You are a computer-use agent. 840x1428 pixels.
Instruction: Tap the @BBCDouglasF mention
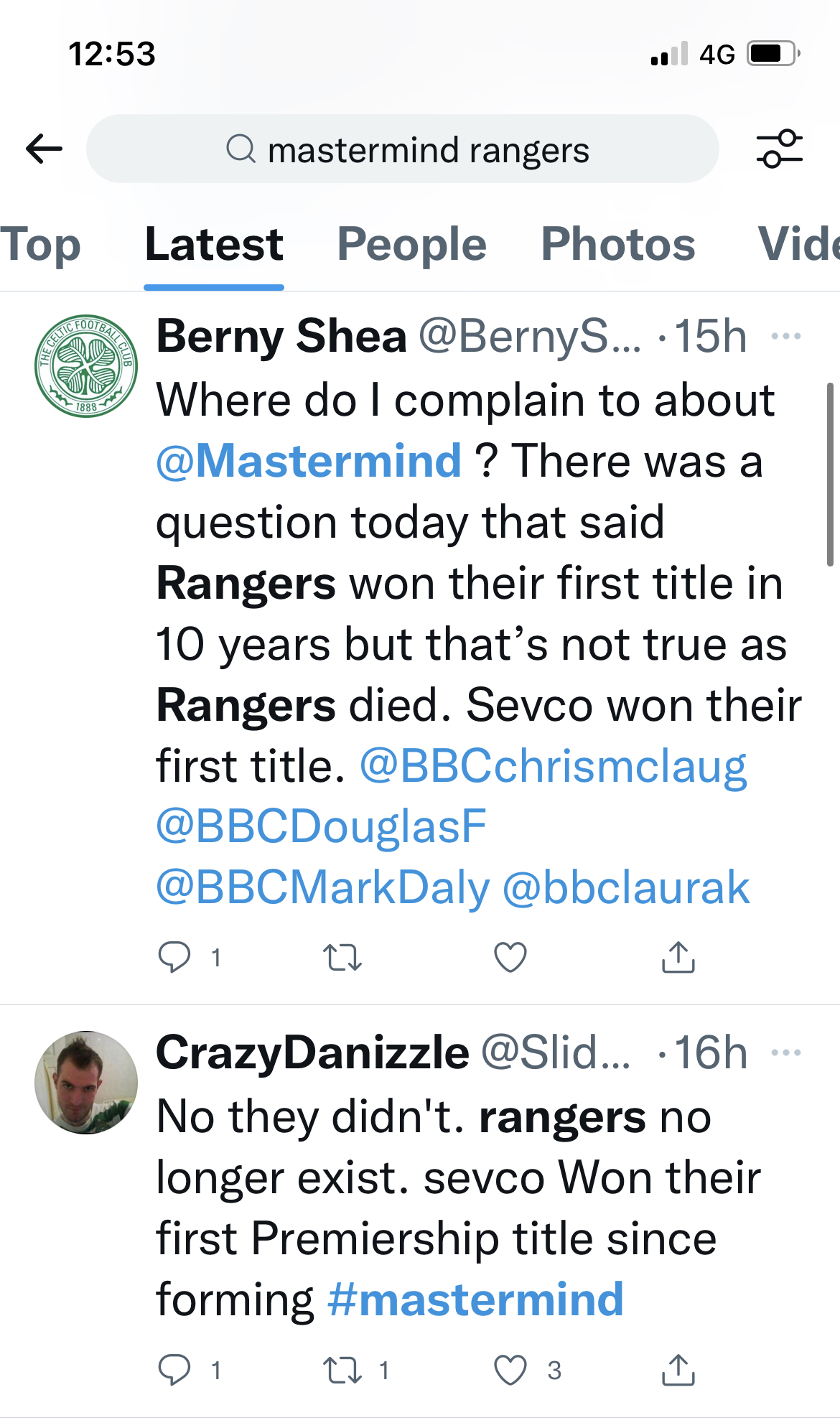coord(321,826)
